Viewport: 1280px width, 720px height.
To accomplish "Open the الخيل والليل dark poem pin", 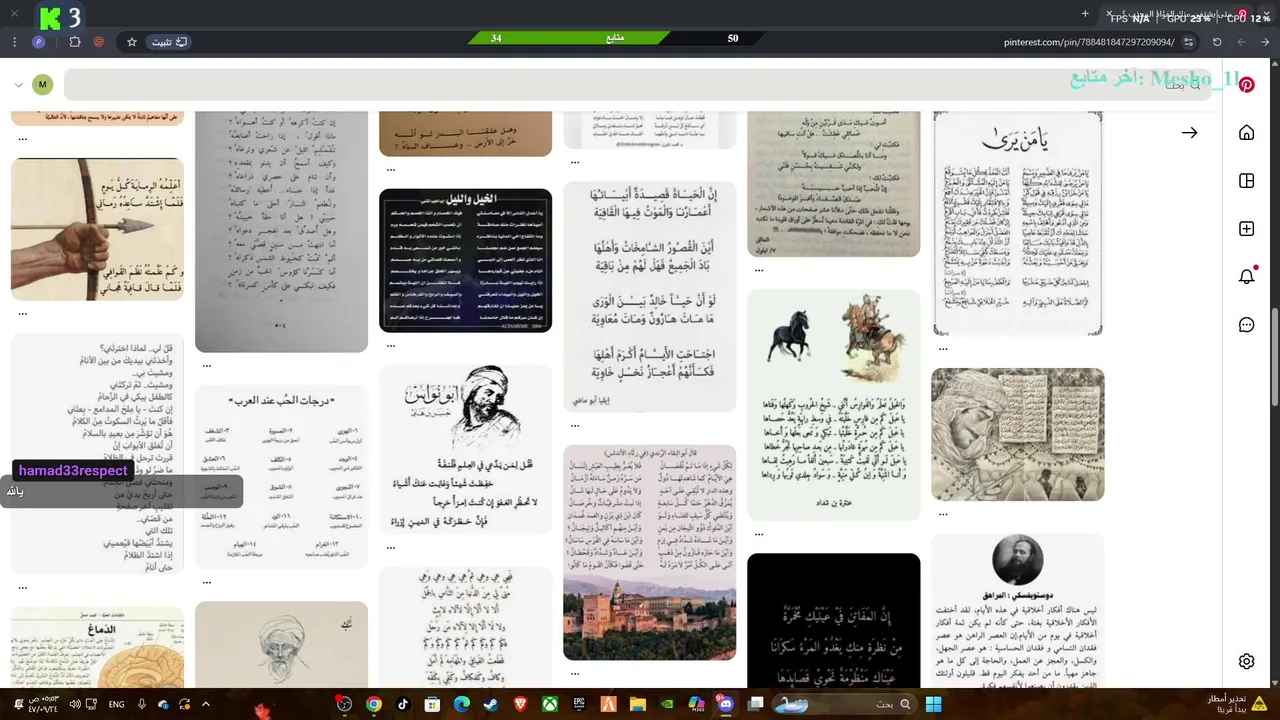I will pos(465,260).
